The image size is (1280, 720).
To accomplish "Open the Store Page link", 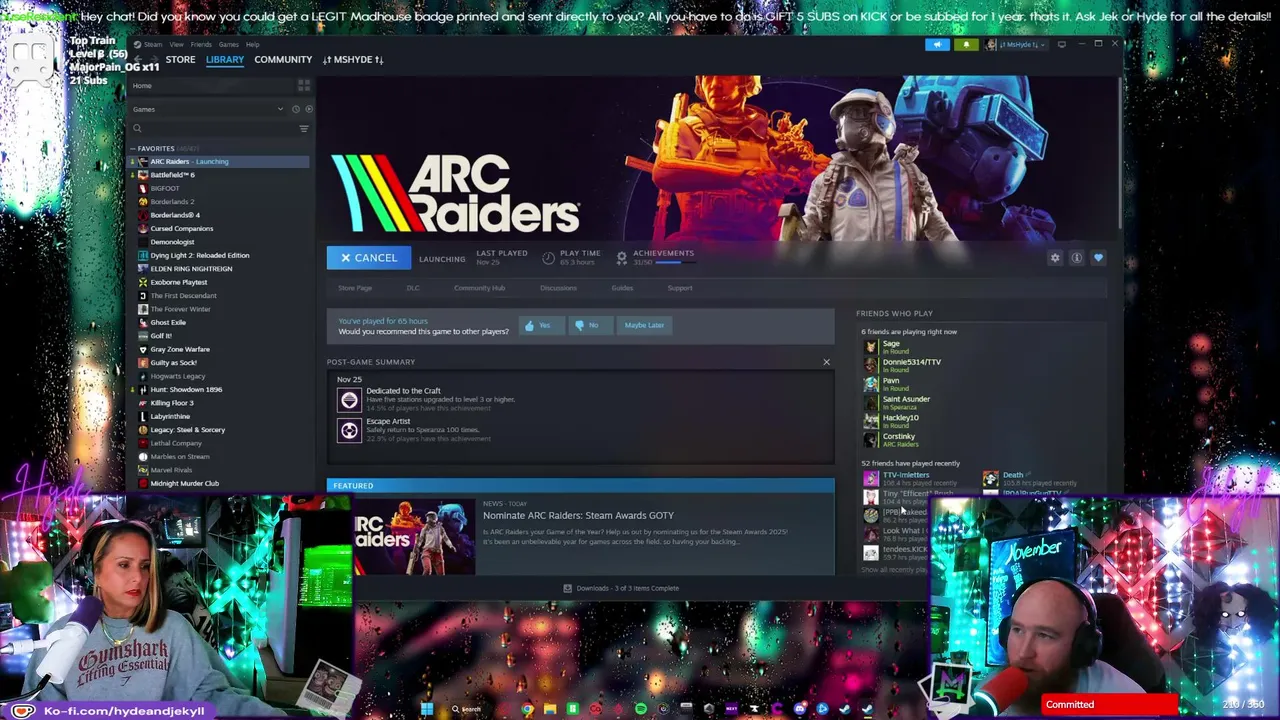I will click(355, 288).
